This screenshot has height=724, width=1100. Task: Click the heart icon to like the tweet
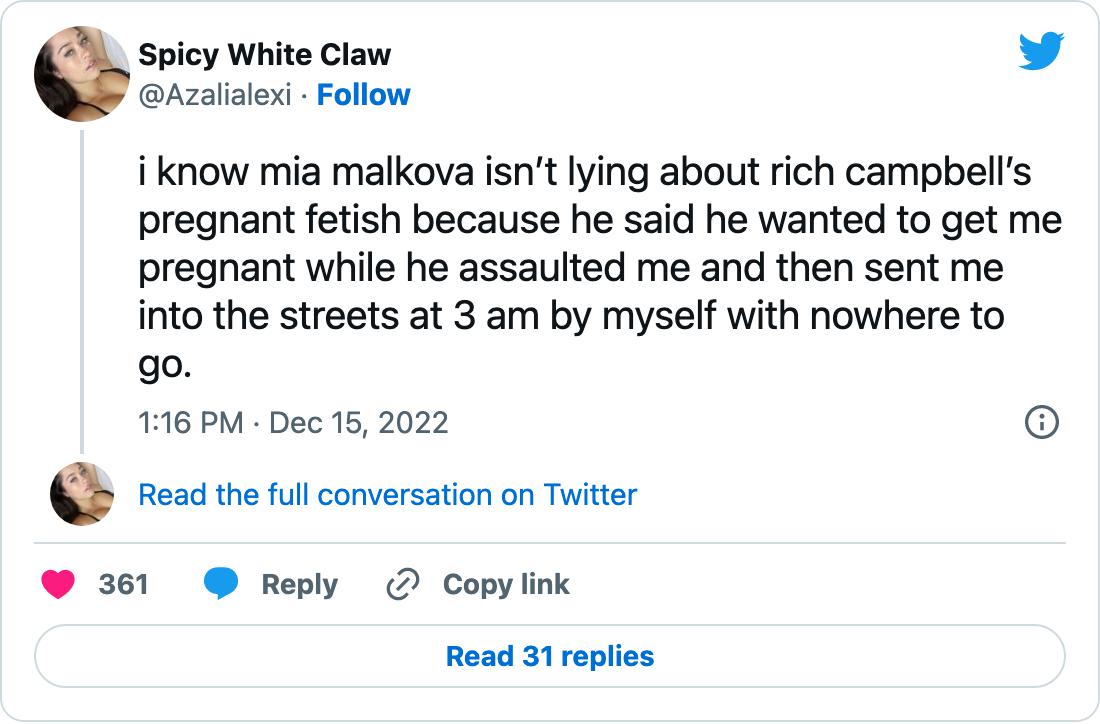point(59,584)
